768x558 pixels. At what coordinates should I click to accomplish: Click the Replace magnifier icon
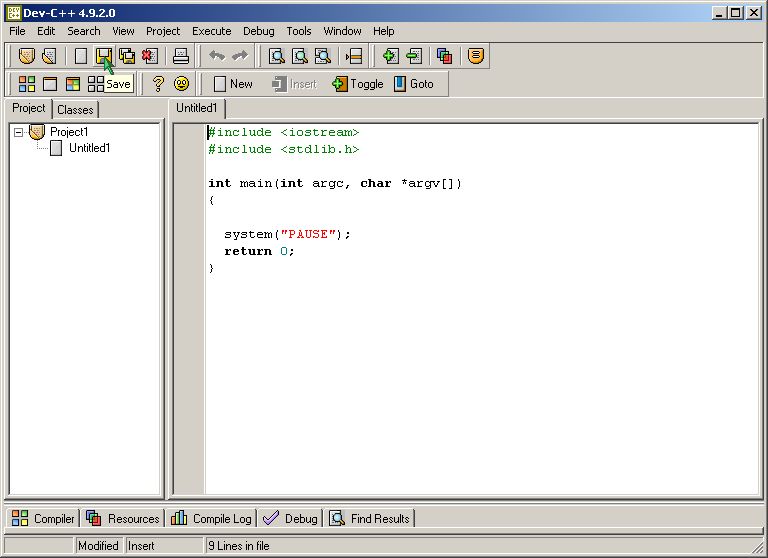300,56
